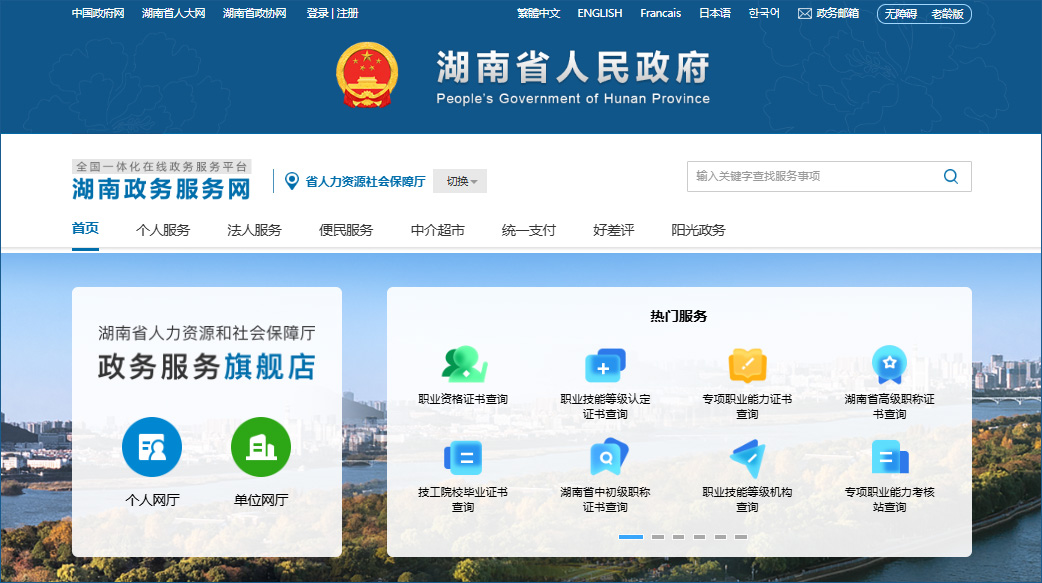The height and width of the screenshot is (583, 1042).
Task: Open the 好差评 navigation tab
Action: click(x=613, y=230)
